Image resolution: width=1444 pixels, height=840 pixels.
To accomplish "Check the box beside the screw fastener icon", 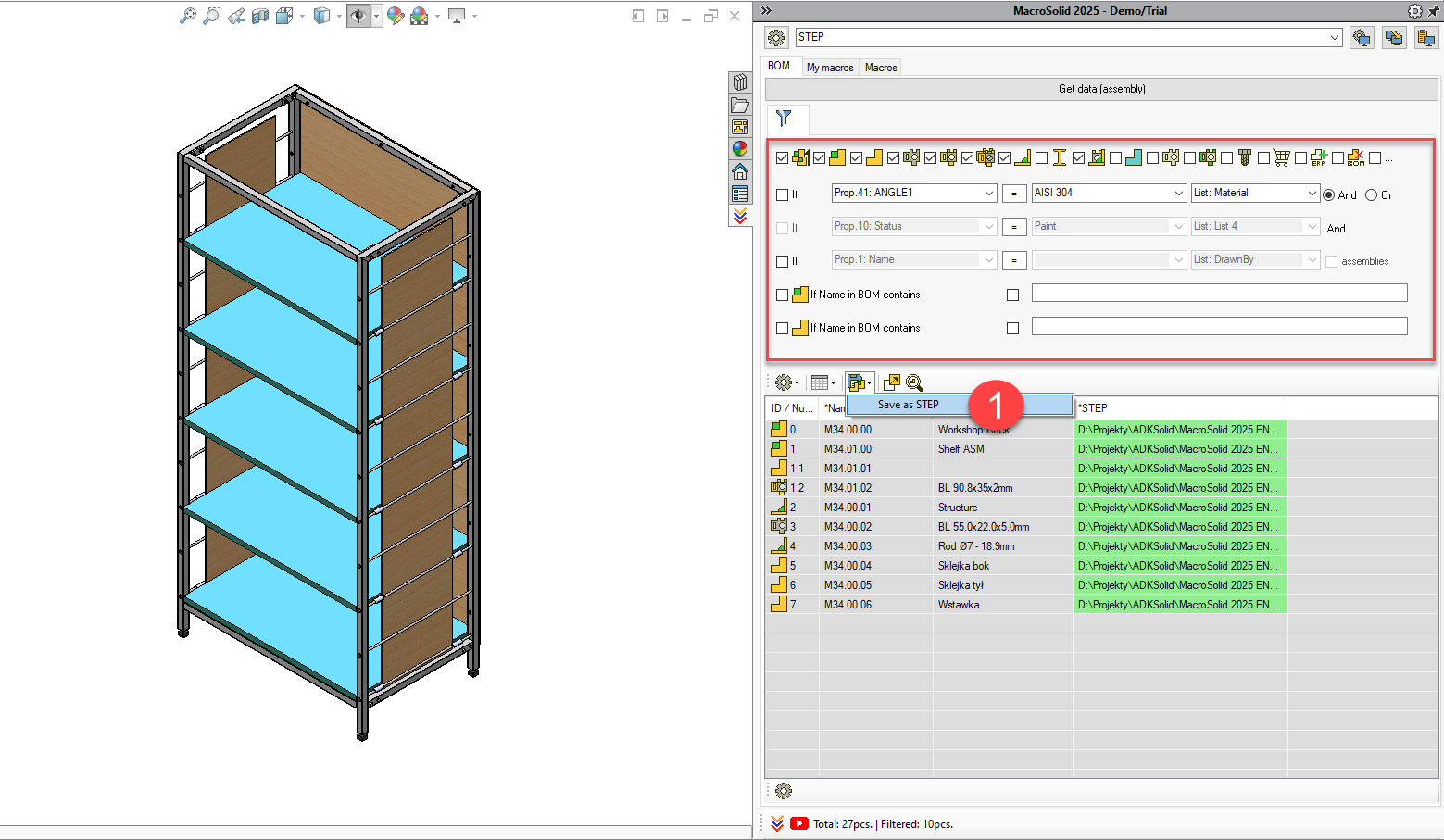I will pos(1227,158).
